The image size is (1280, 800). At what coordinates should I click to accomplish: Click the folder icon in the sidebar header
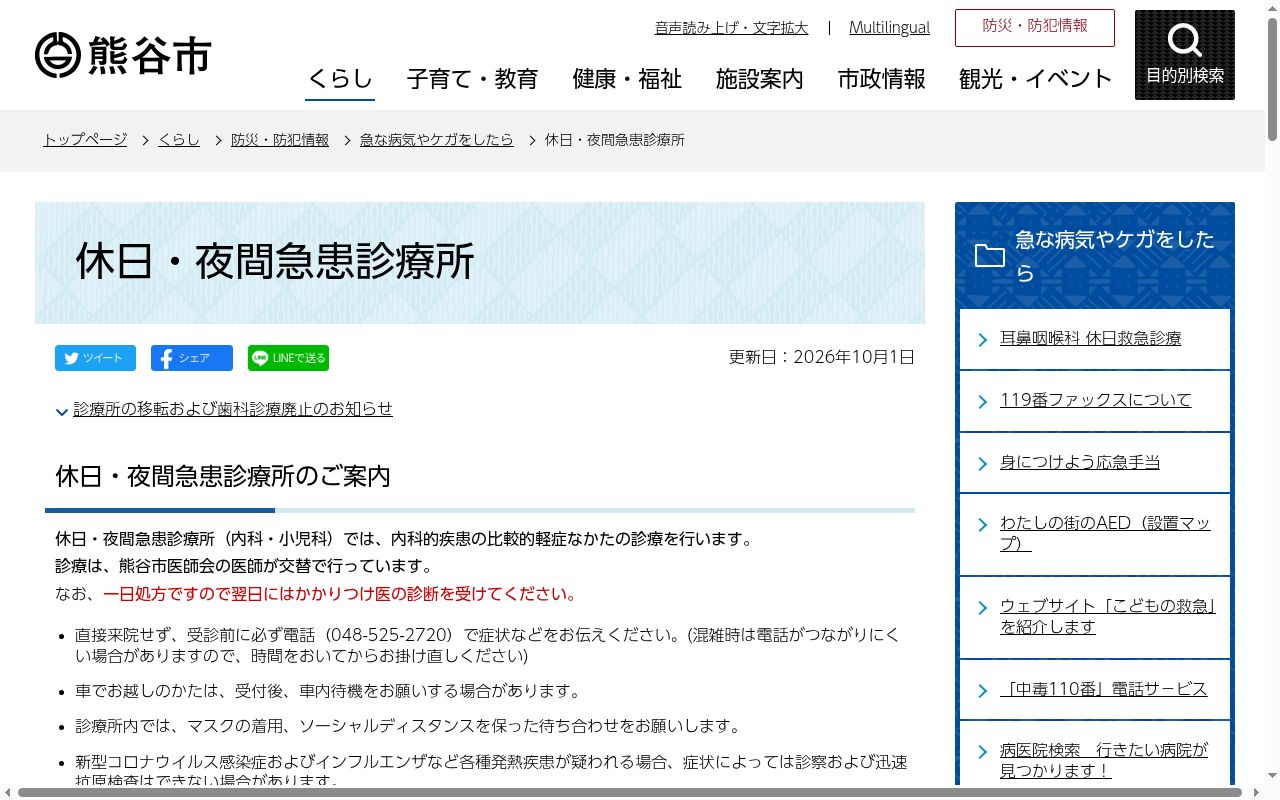[x=990, y=256]
